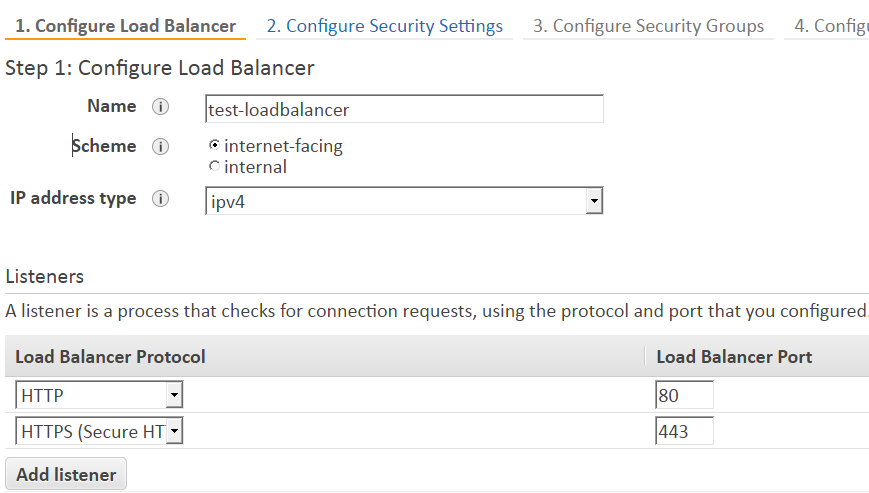Open the IP address type ipv4 dropdown
869x493 pixels.
404,201
